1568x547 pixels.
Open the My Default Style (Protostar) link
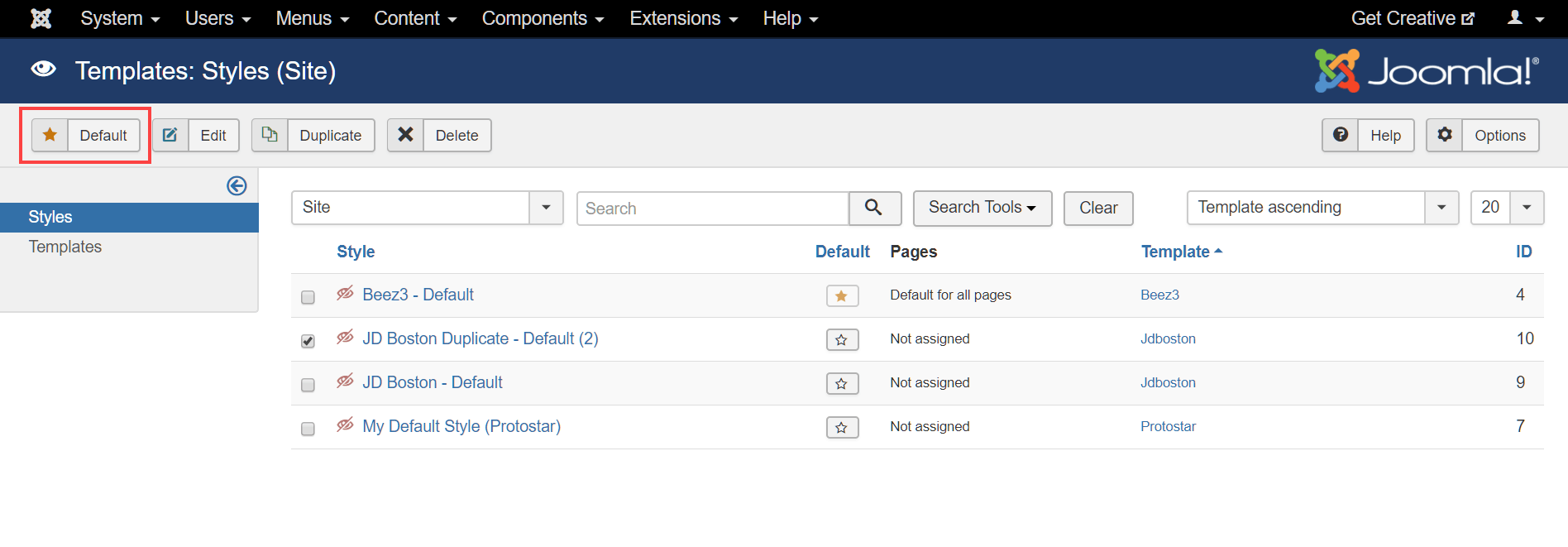pos(461,426)
